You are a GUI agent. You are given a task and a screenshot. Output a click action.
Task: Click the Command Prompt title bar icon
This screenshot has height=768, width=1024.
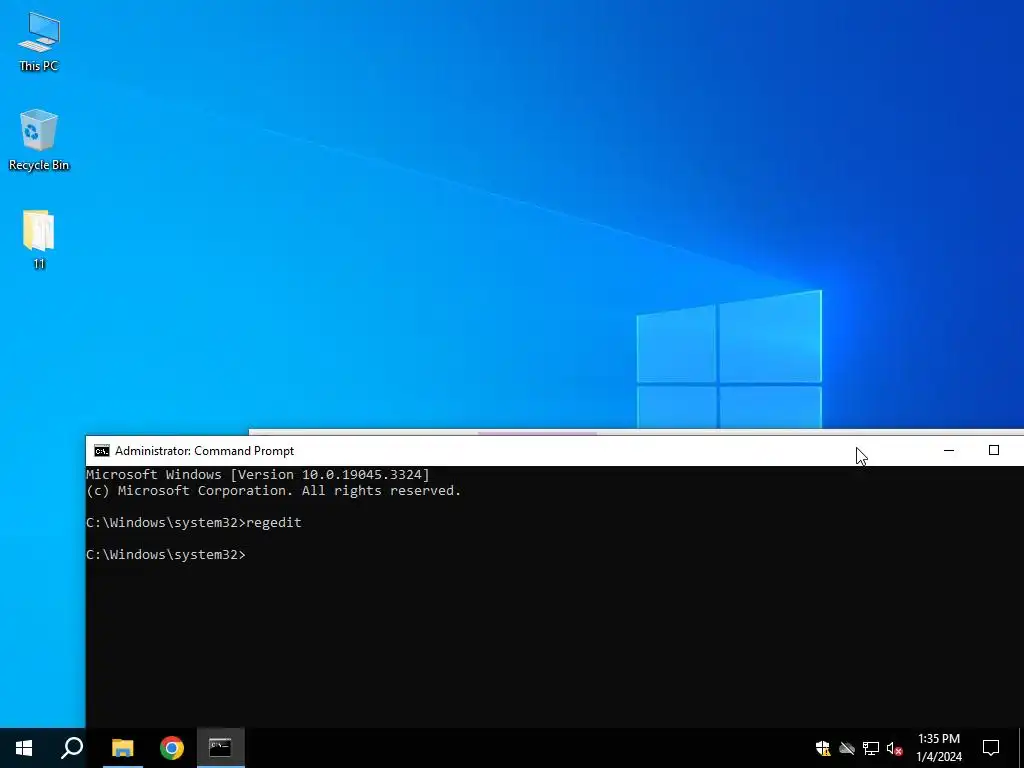[x=101, y=451]
